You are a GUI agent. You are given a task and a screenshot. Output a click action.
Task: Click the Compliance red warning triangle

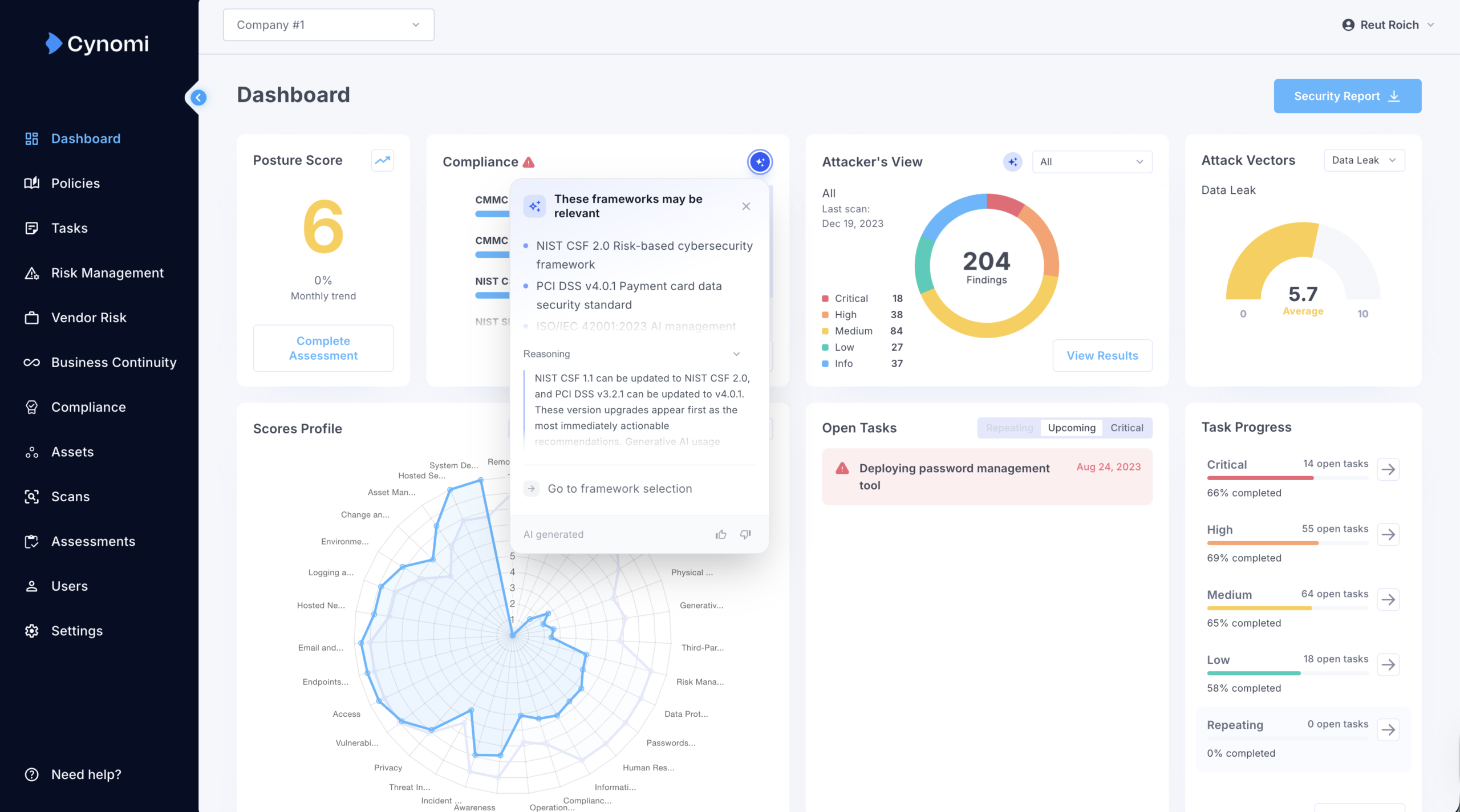tap(529, 162)
